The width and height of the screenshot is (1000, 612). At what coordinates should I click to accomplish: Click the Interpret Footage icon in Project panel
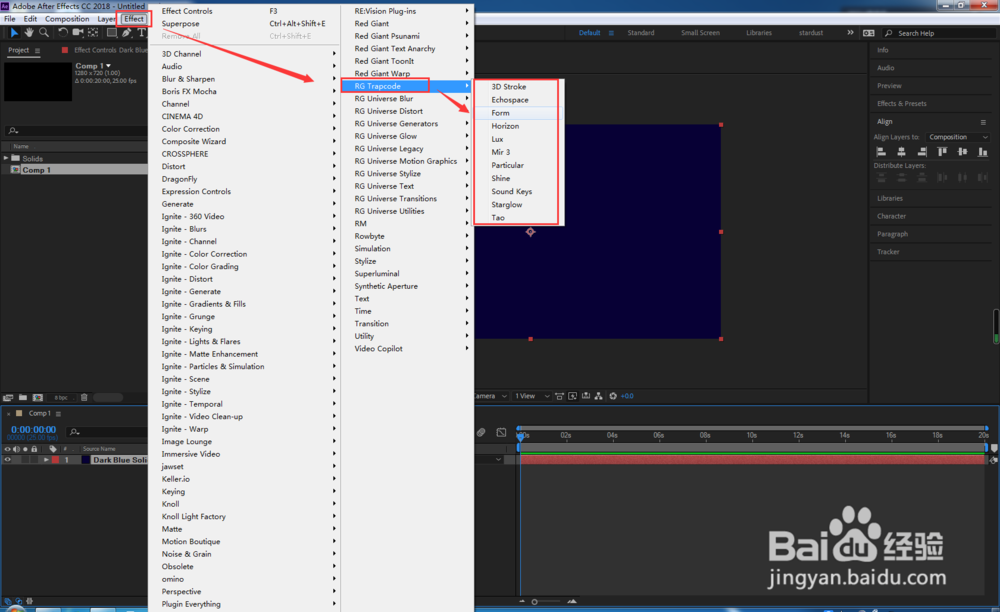8,397
